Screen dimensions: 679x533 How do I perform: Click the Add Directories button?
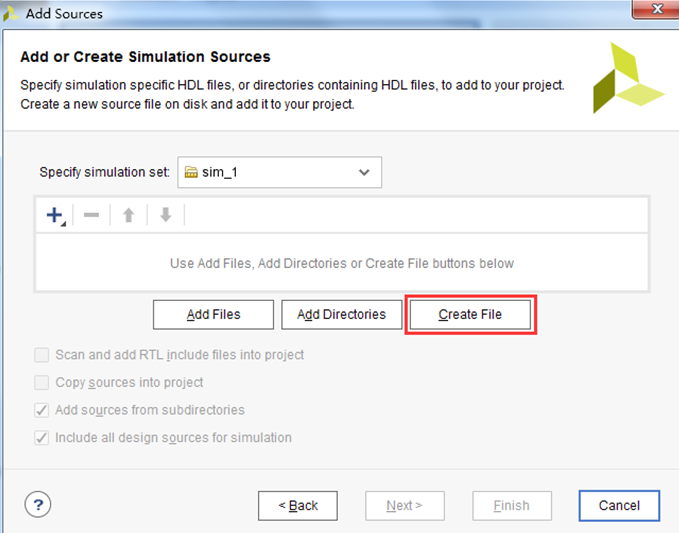click(x=342, y=314)
